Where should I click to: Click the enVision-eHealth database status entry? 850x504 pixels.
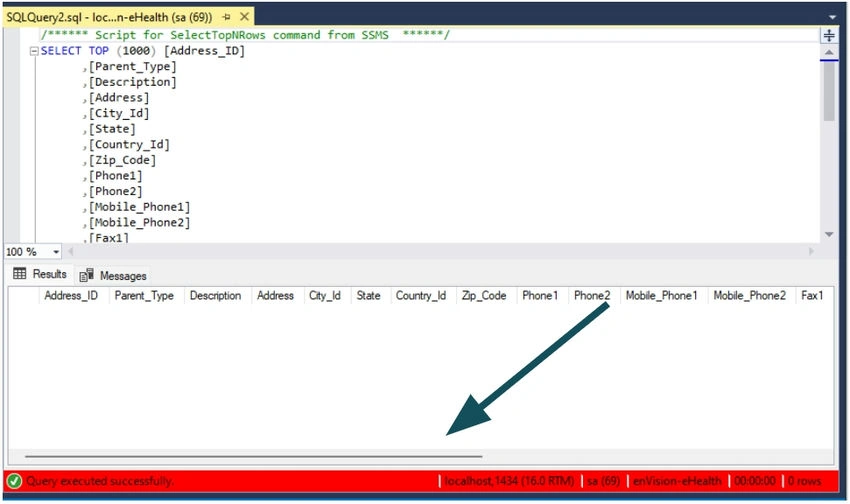(678, 481)
